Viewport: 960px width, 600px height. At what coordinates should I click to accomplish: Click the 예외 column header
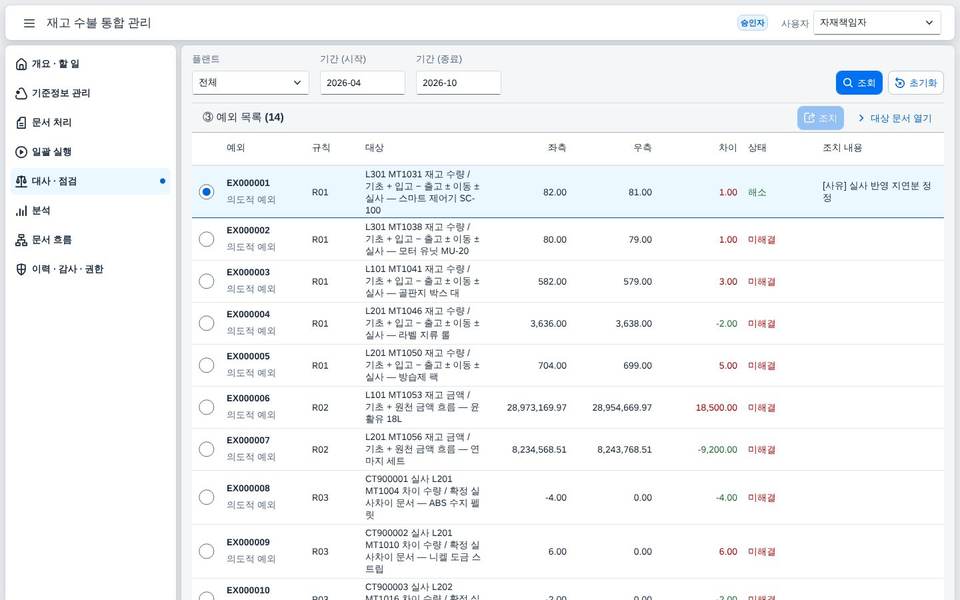coord(236,148)
